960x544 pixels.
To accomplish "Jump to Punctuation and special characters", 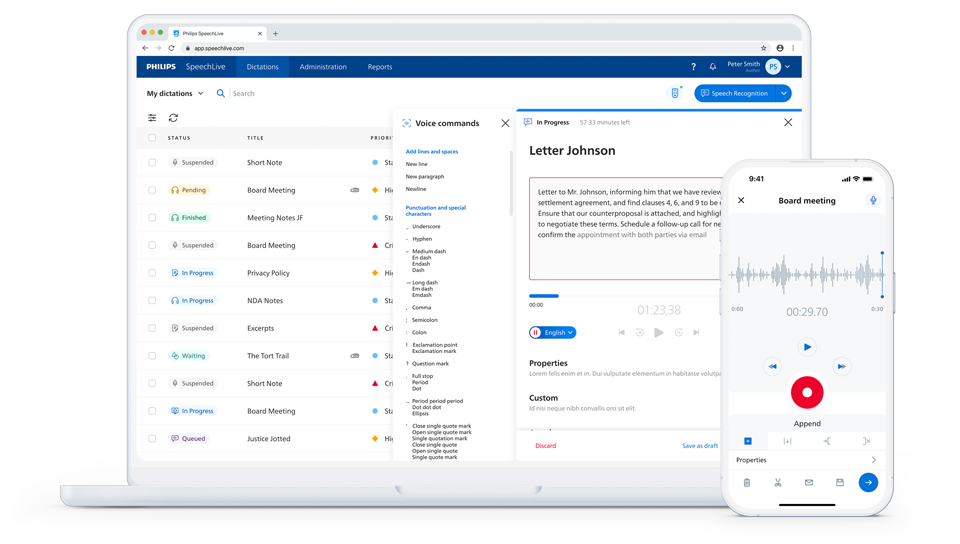I will (x=435, y=211).
